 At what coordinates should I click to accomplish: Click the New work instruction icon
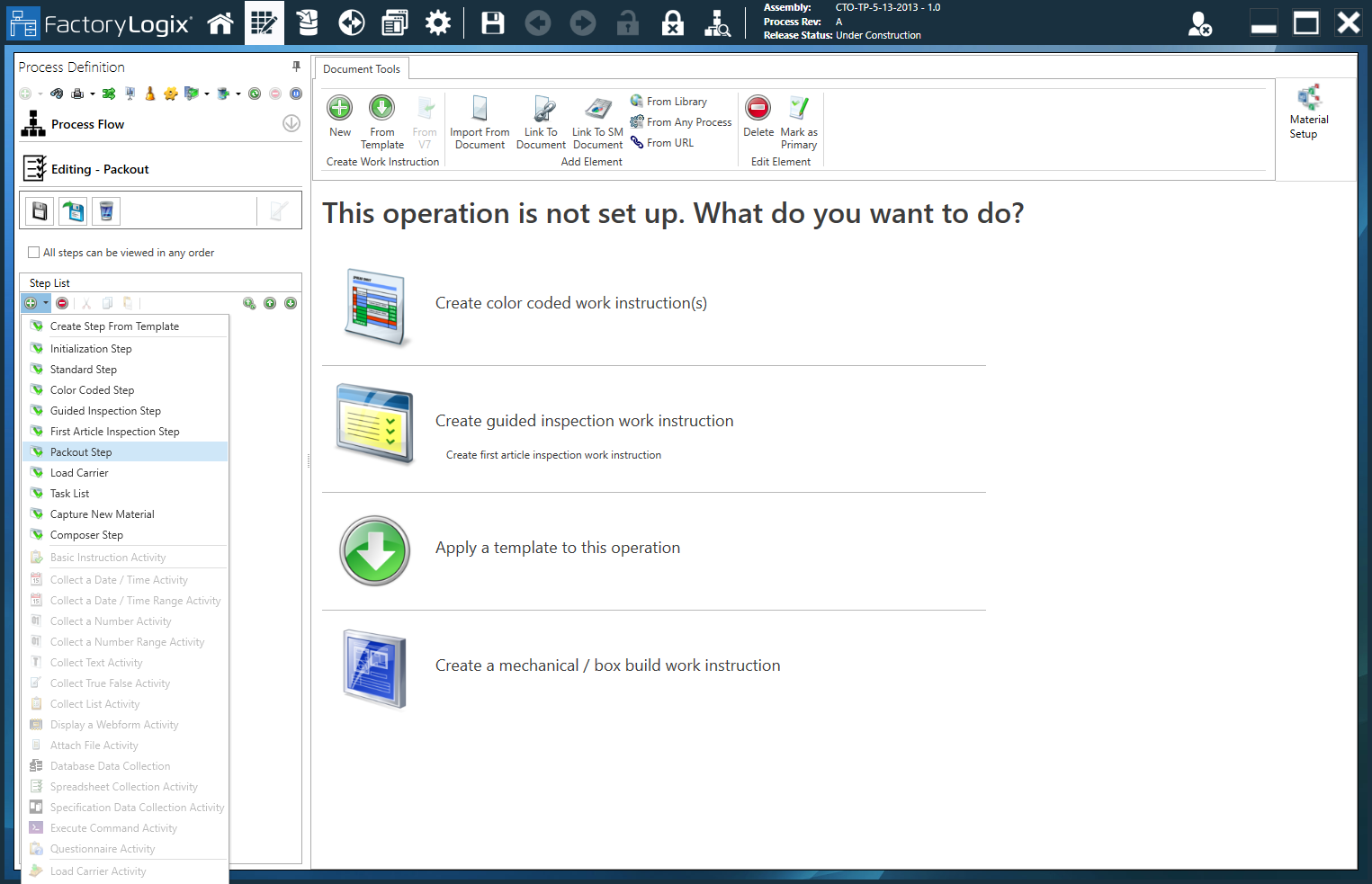[x=340, y=109]
